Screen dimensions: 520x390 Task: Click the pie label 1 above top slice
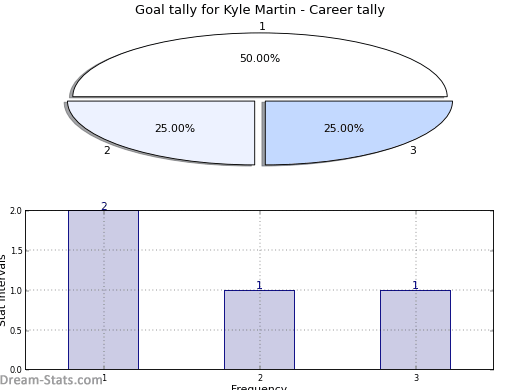[262, 26]
